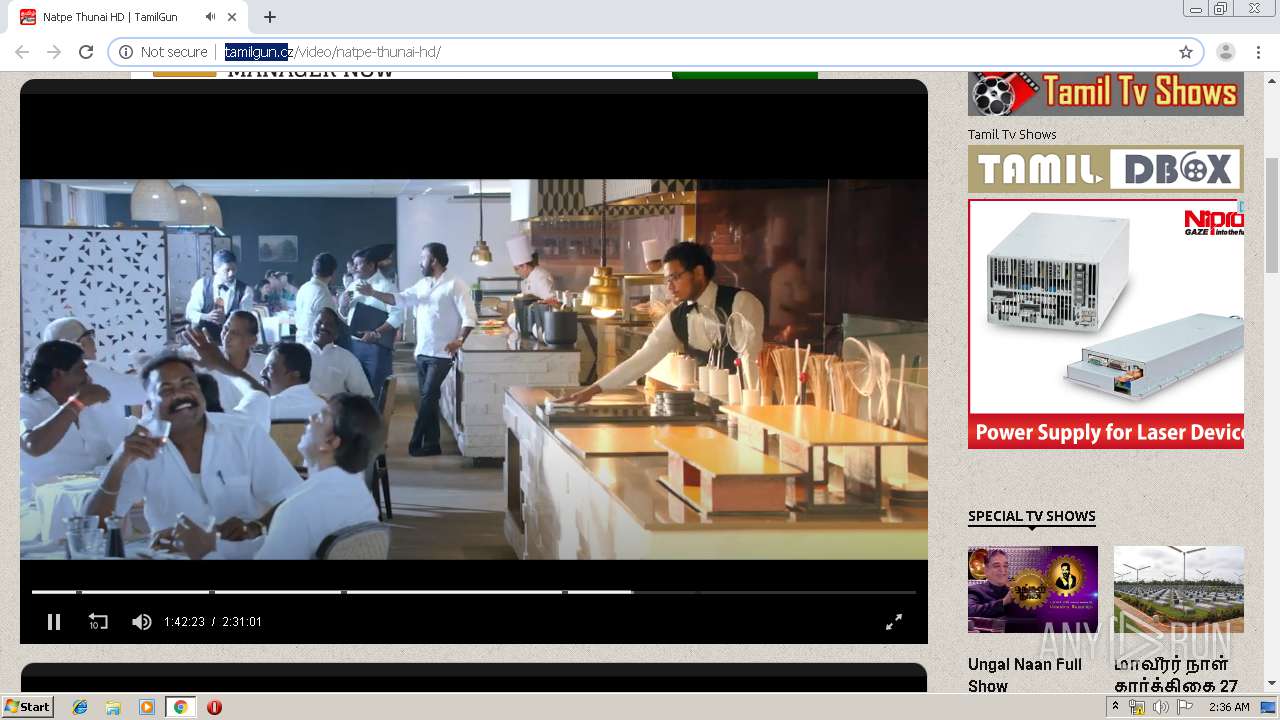Open File Explorer from taskbar
This screenshot has height=720, width=1280.
tap(113, 707)
